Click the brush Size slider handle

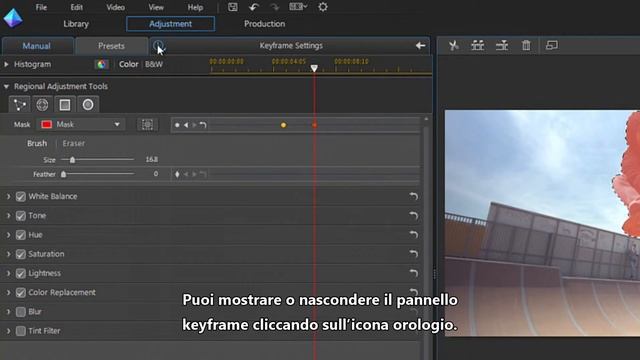72,160
